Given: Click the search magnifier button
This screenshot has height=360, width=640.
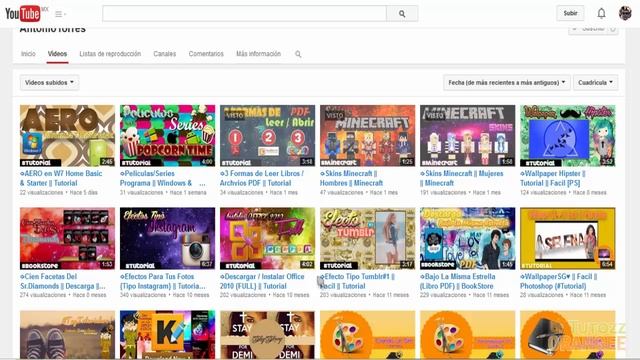Looking at the screenshot, I should pos(402,13).
